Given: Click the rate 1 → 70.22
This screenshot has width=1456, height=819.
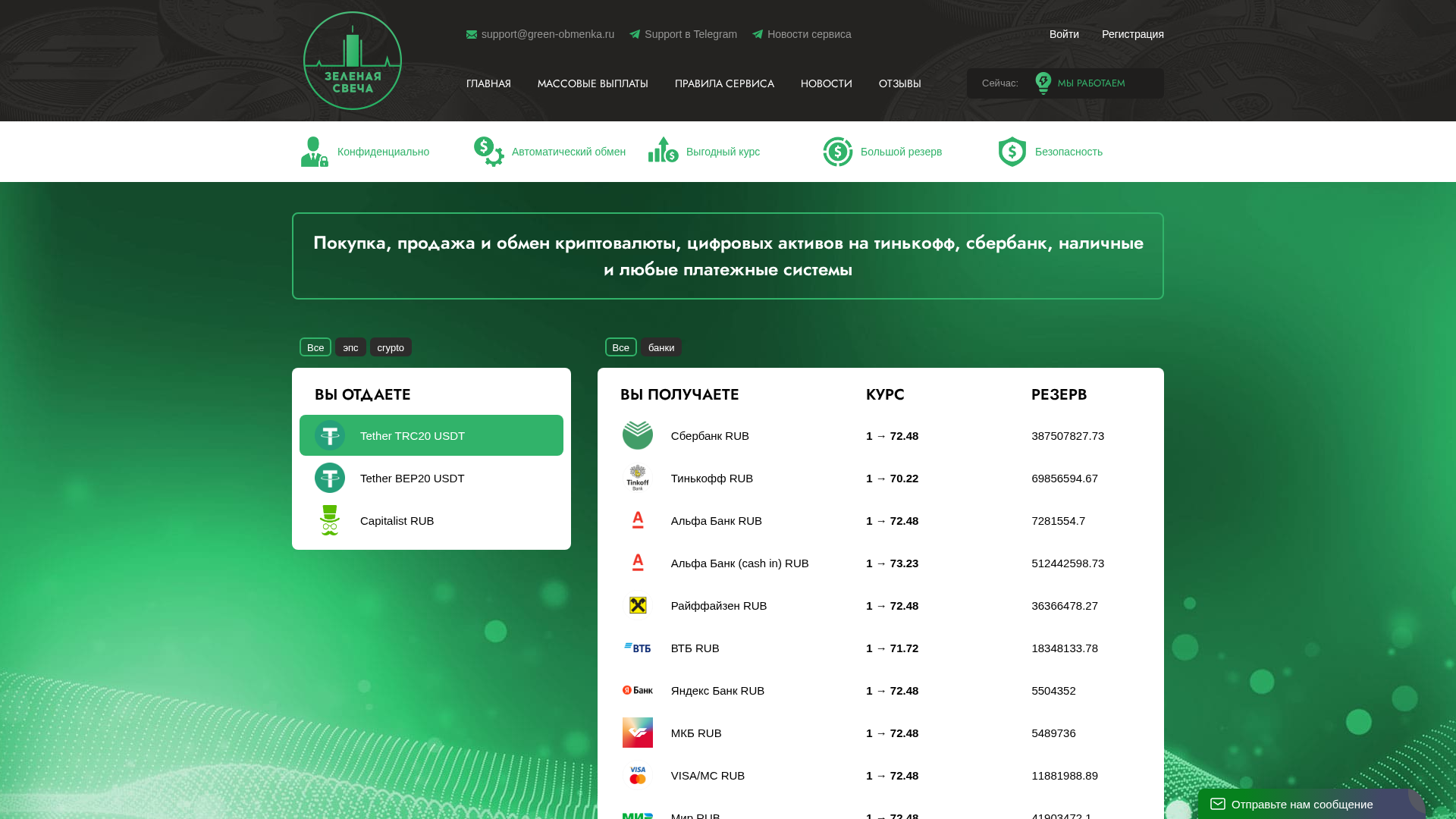Looking at the screenshot, I should click(893, 479).
